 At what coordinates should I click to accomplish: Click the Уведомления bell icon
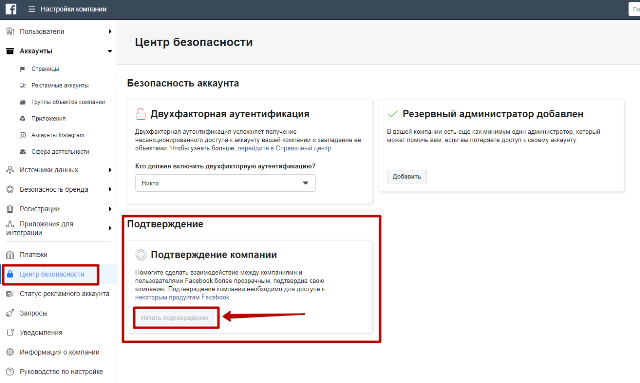(x=10, y=332)
